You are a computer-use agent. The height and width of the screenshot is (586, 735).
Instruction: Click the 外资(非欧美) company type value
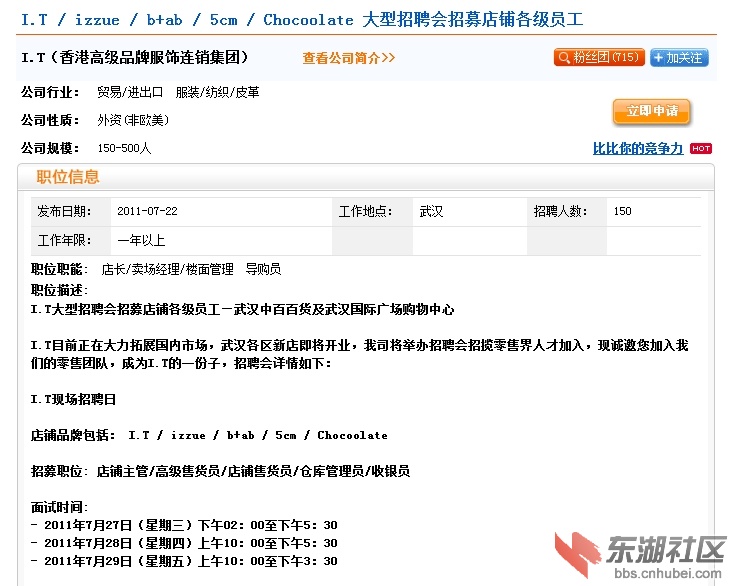tap(133, 120)
